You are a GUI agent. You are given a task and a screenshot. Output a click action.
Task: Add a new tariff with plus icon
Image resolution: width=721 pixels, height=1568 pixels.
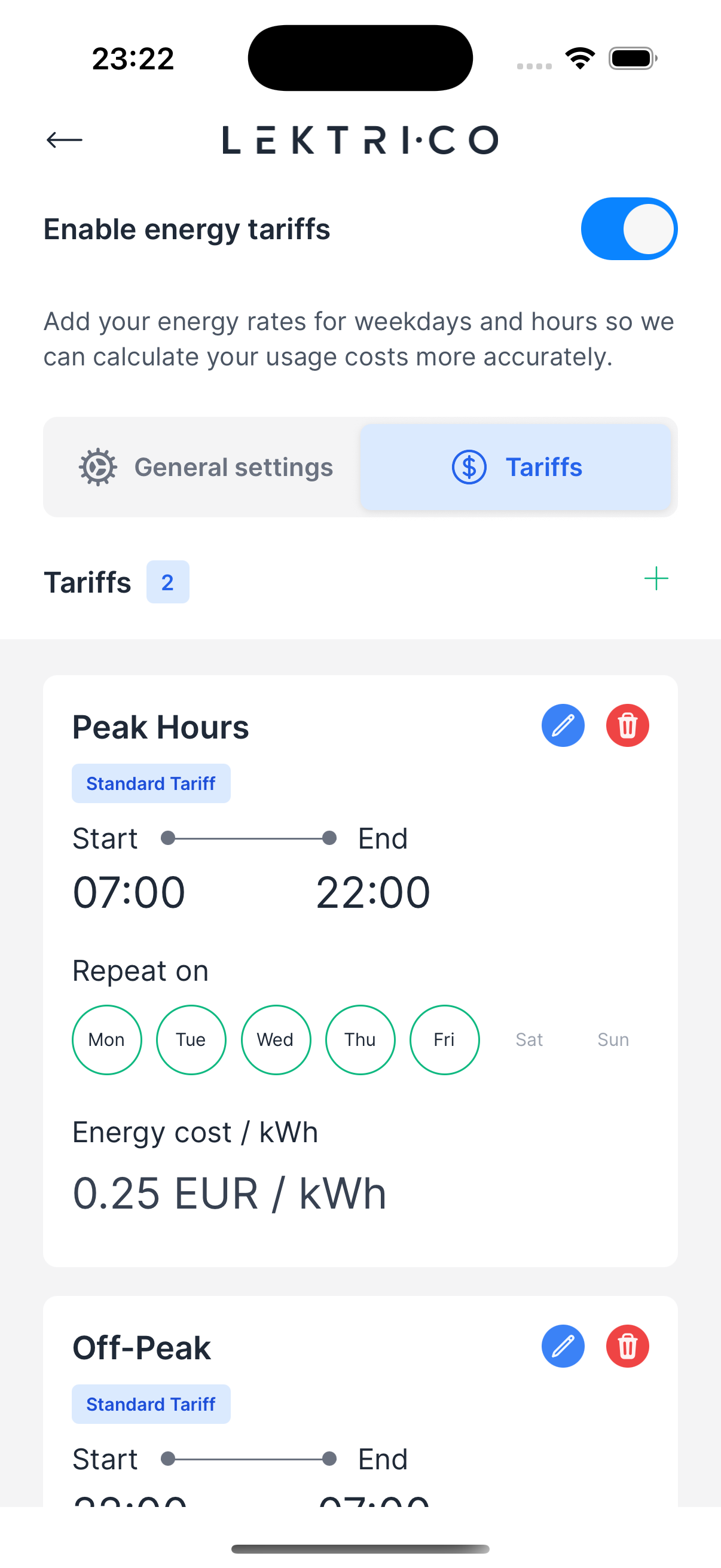[x=656, y=578]
